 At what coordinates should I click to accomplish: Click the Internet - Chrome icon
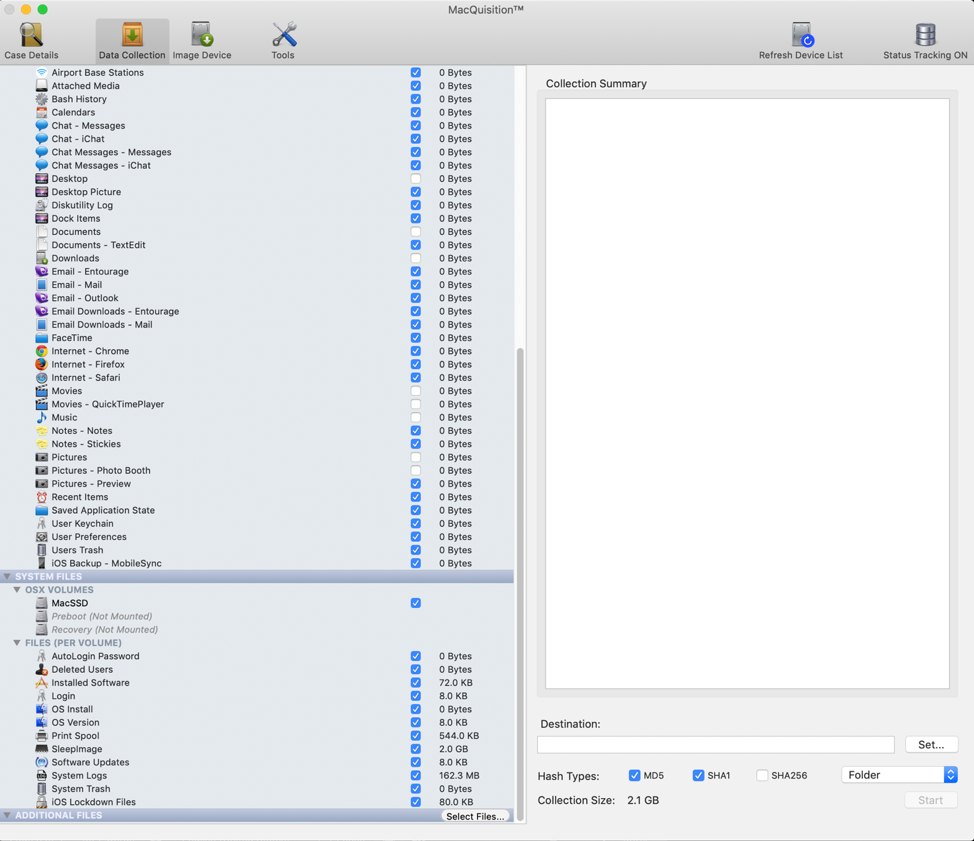[x=42, y=351]
